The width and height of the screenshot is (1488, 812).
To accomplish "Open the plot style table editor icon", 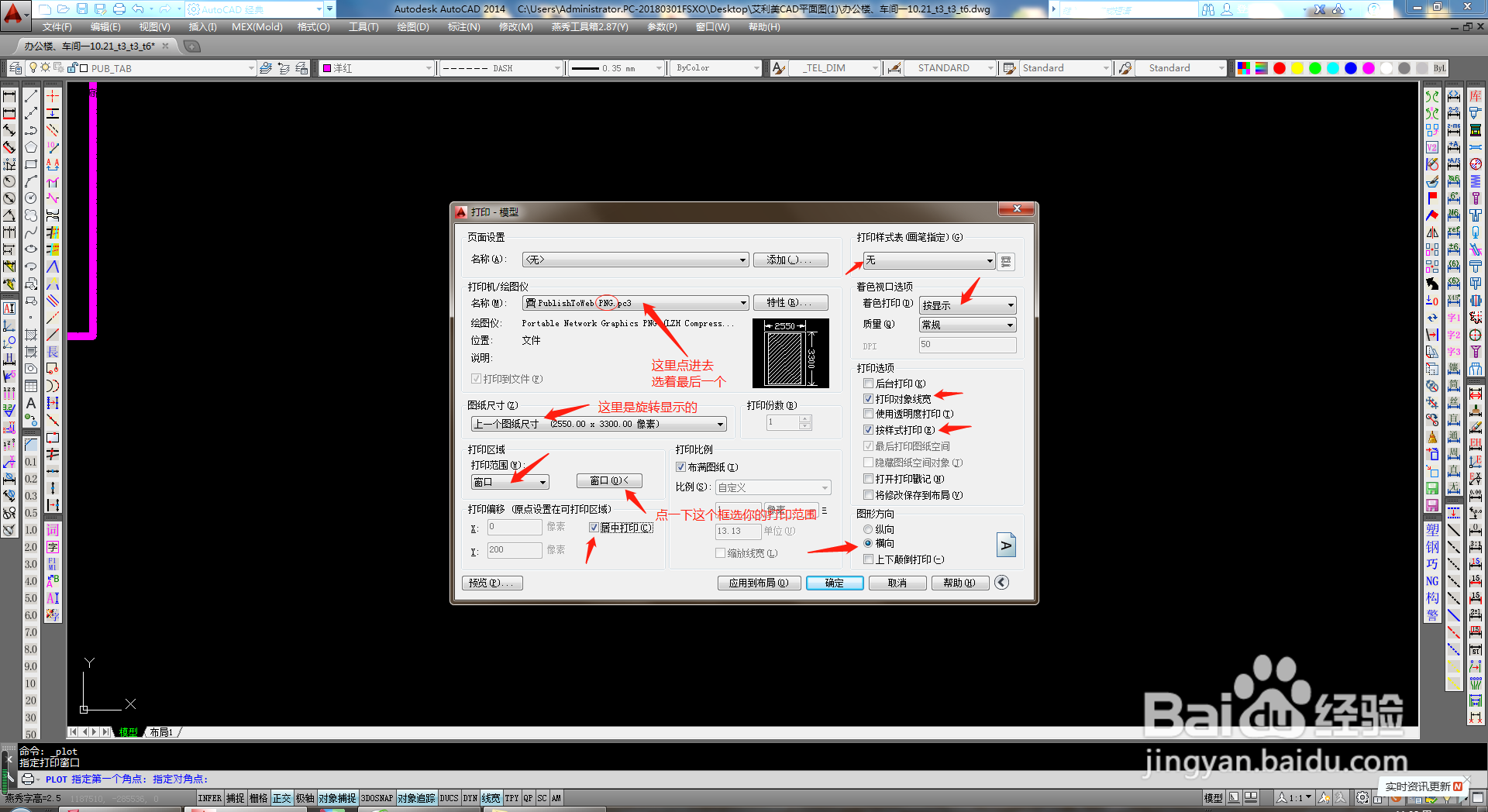I will tap(1006, 262).
